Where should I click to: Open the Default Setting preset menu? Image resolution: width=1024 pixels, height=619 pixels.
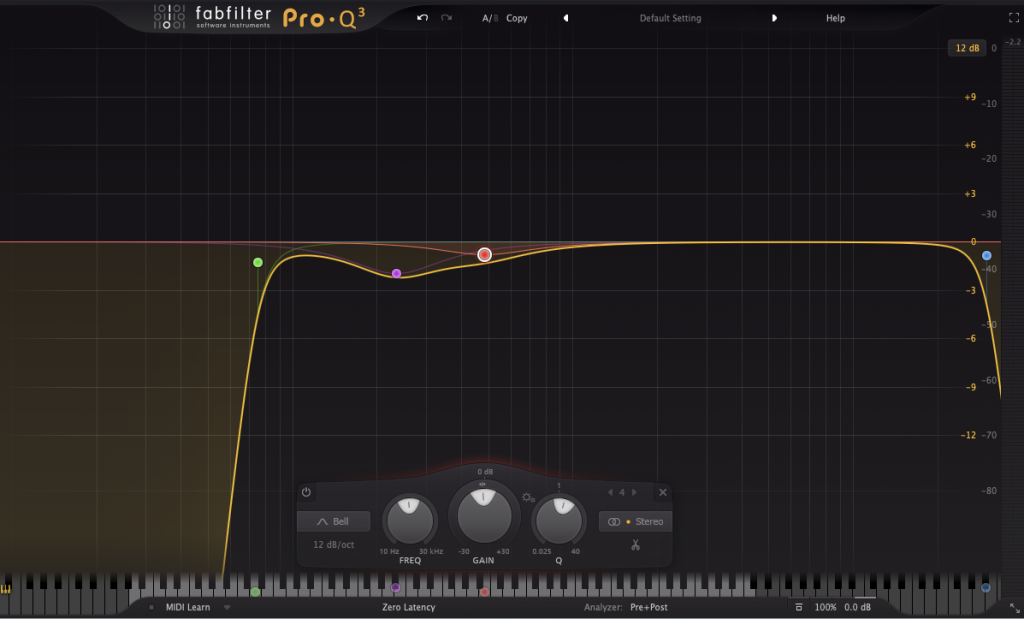pos(670,18)
